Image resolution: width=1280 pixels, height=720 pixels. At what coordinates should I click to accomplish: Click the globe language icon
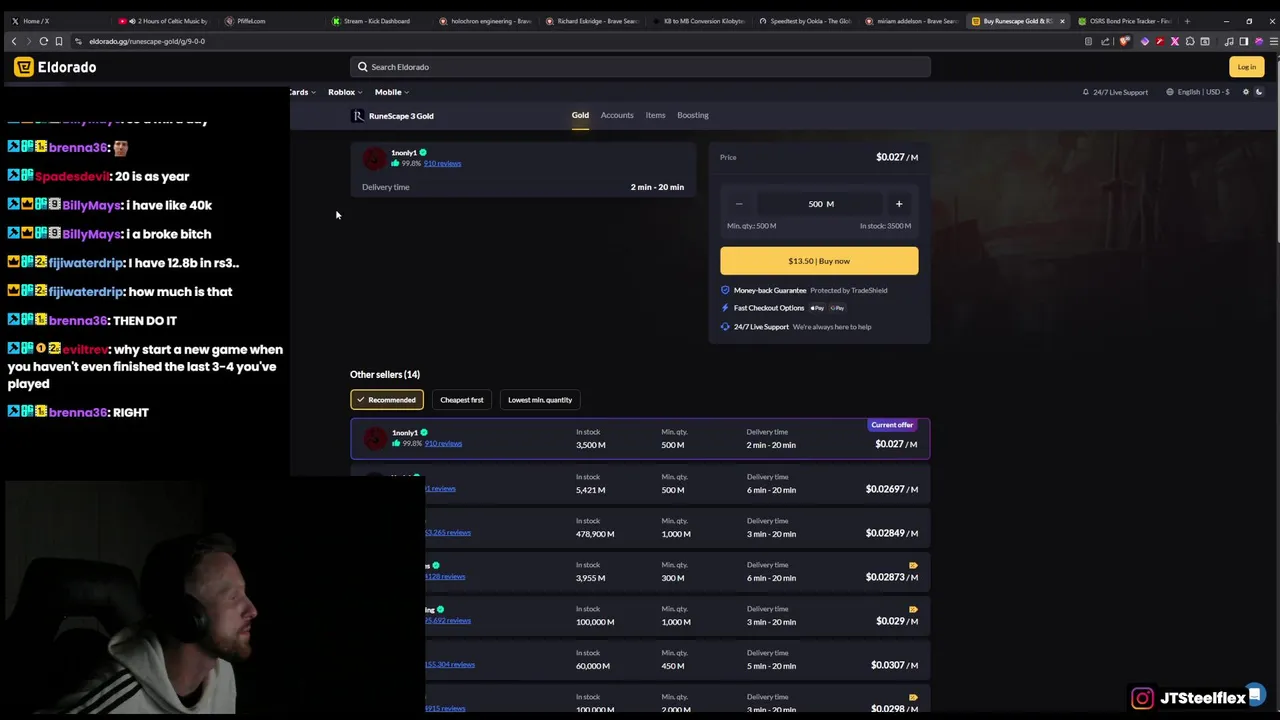(1170, 92)
